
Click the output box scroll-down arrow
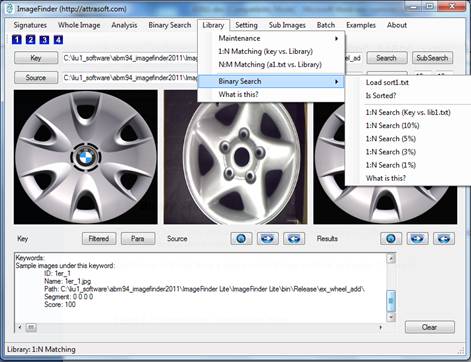[x=391, y=316]
